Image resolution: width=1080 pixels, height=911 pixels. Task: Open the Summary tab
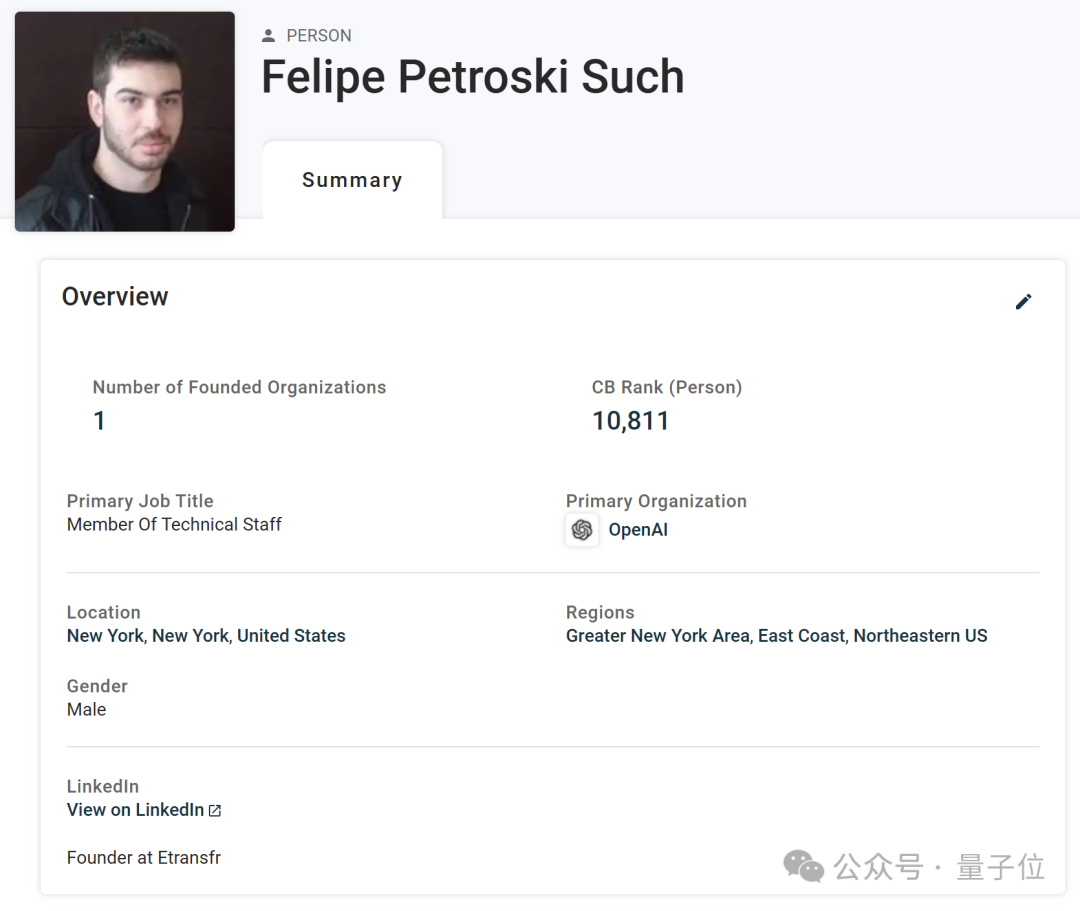352,180
